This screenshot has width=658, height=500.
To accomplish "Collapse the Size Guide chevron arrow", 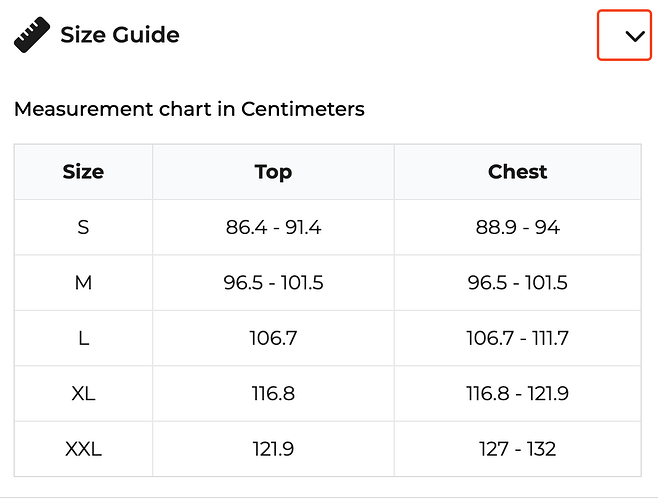I will click(x=635, y=36).
